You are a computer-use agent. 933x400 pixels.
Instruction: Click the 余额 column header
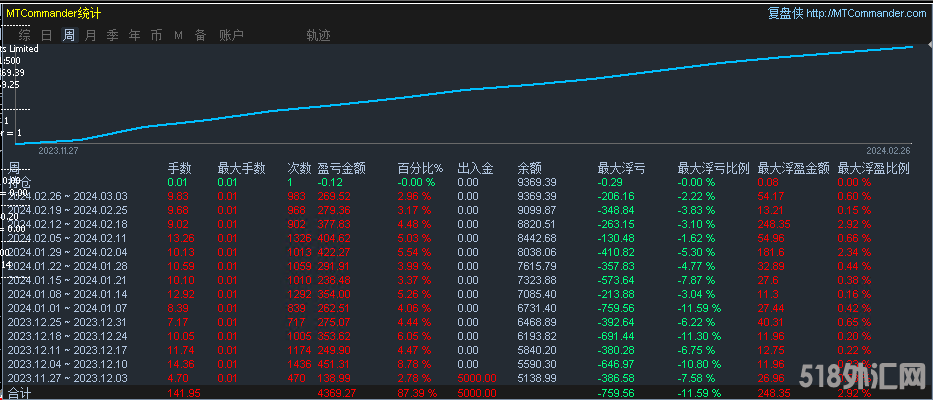click(530, 168)
